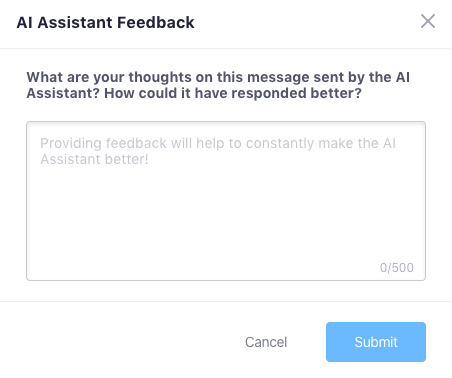Click the 'Cancel' text link beside Submit
Viewport: 452px width, 378px height.
click(x=266, y=342)
